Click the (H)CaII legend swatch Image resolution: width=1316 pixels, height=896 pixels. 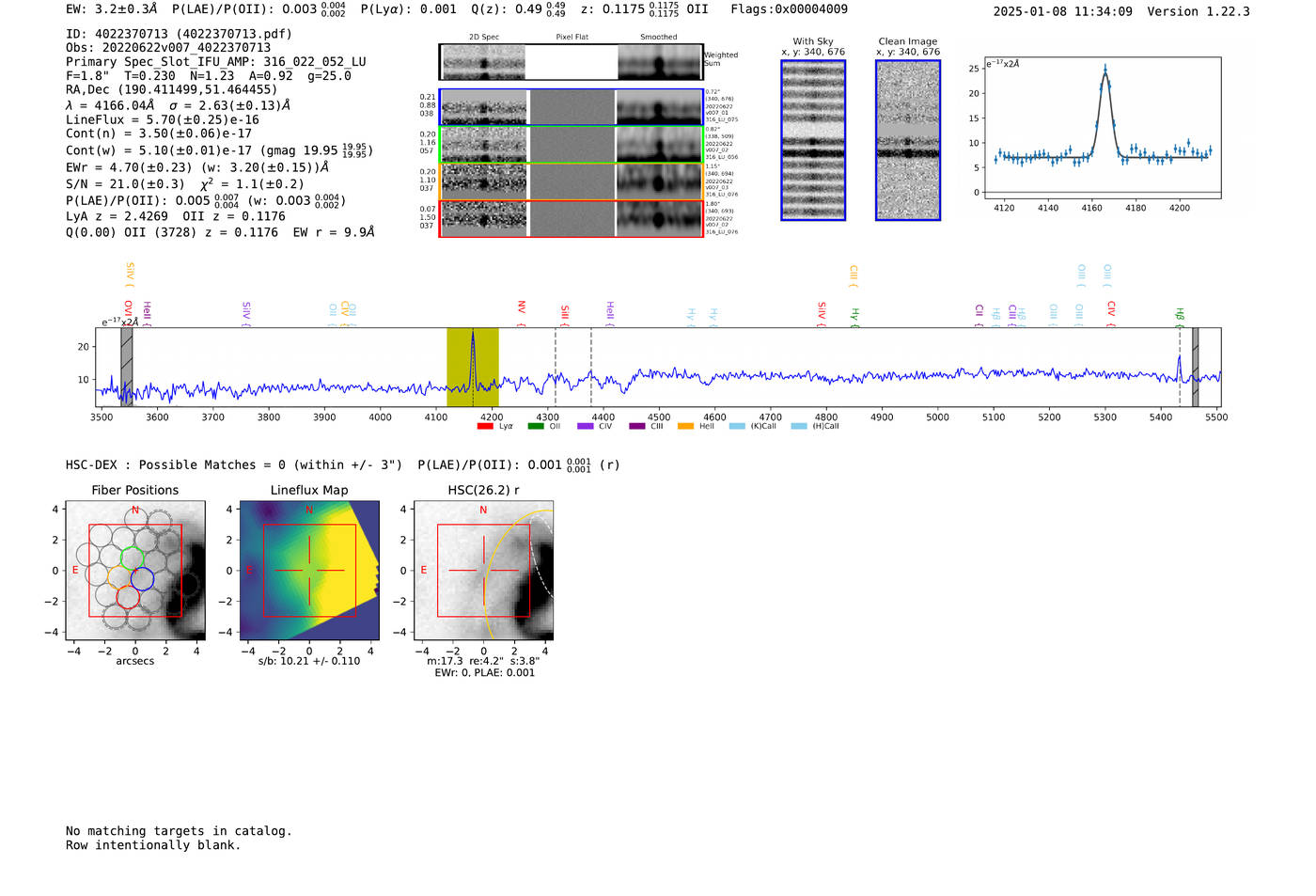pyautogui.click(x=799, y=426)
